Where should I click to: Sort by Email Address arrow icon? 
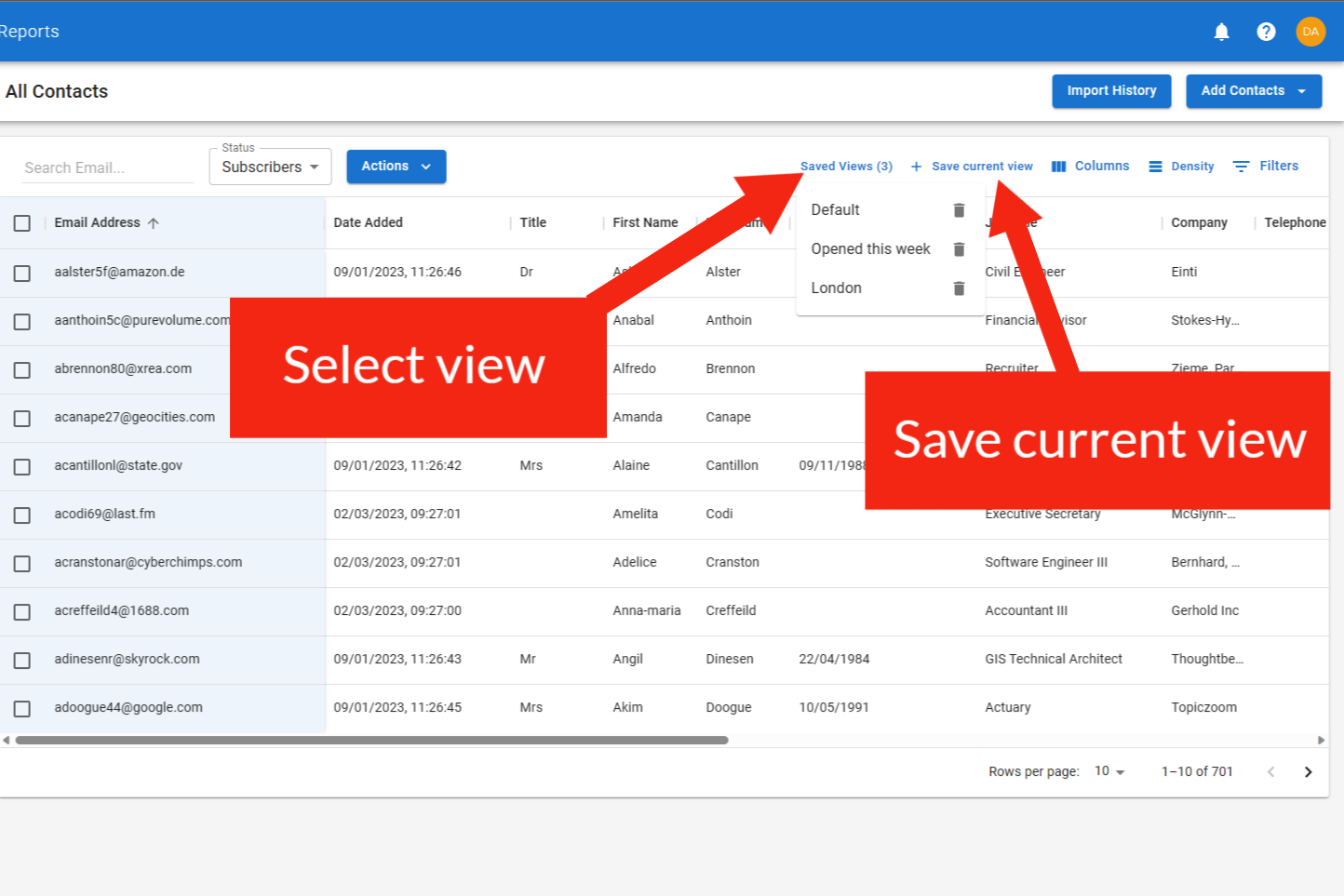click(x=154, y=223)
